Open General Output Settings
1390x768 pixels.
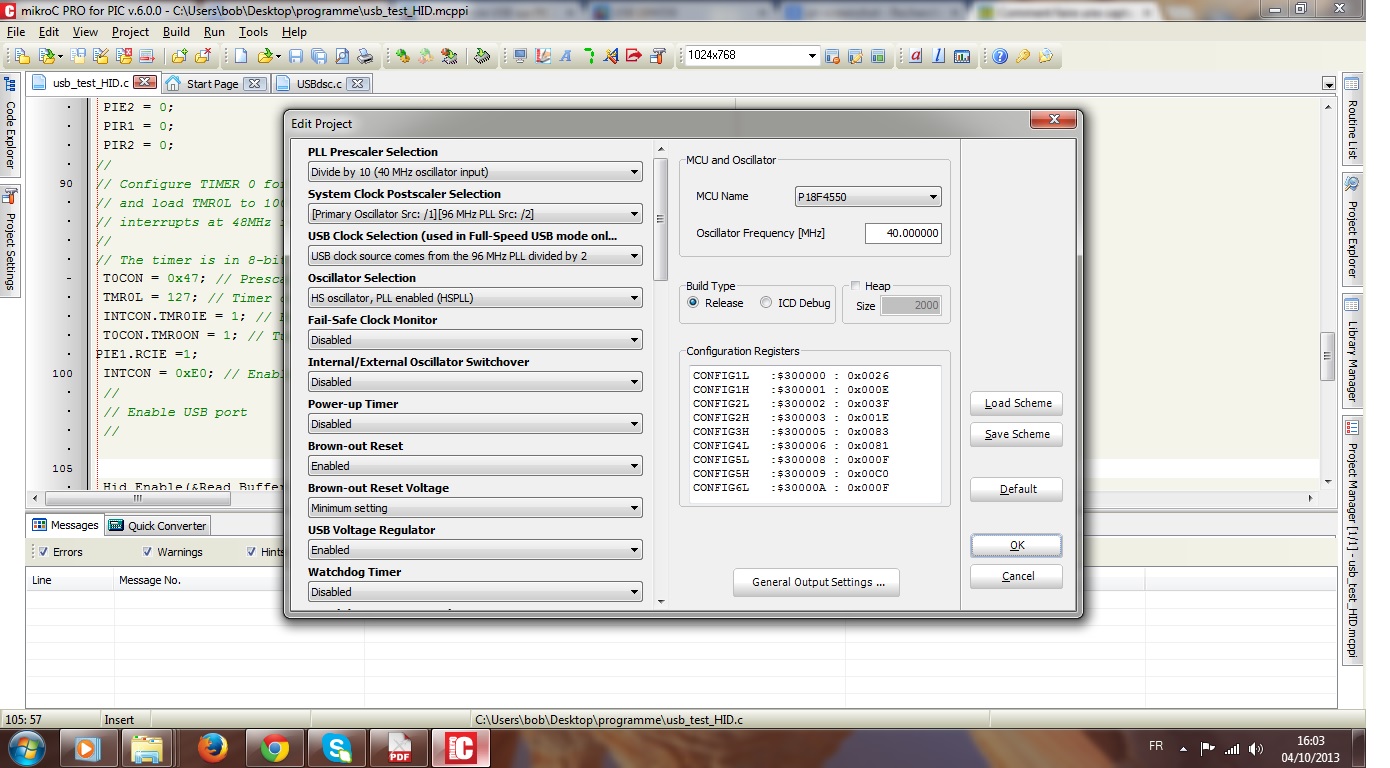(x=816, y=582)
